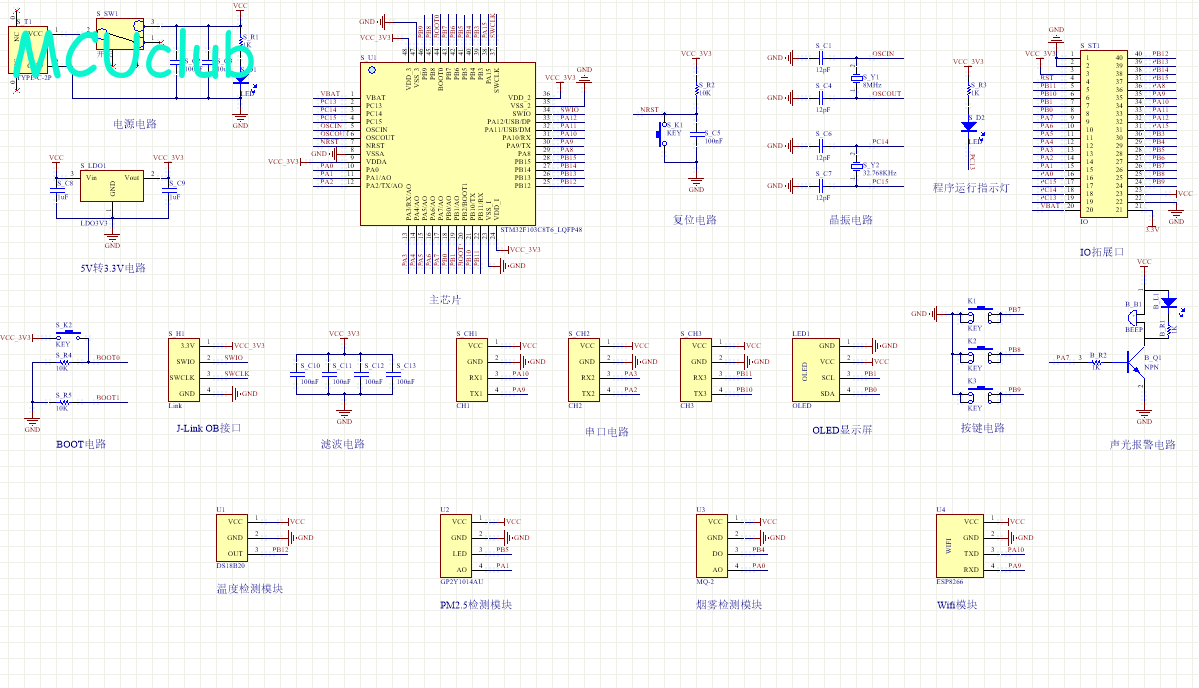
Task: Click the 复位电路 label text
Action: click(x=694, y=219)
